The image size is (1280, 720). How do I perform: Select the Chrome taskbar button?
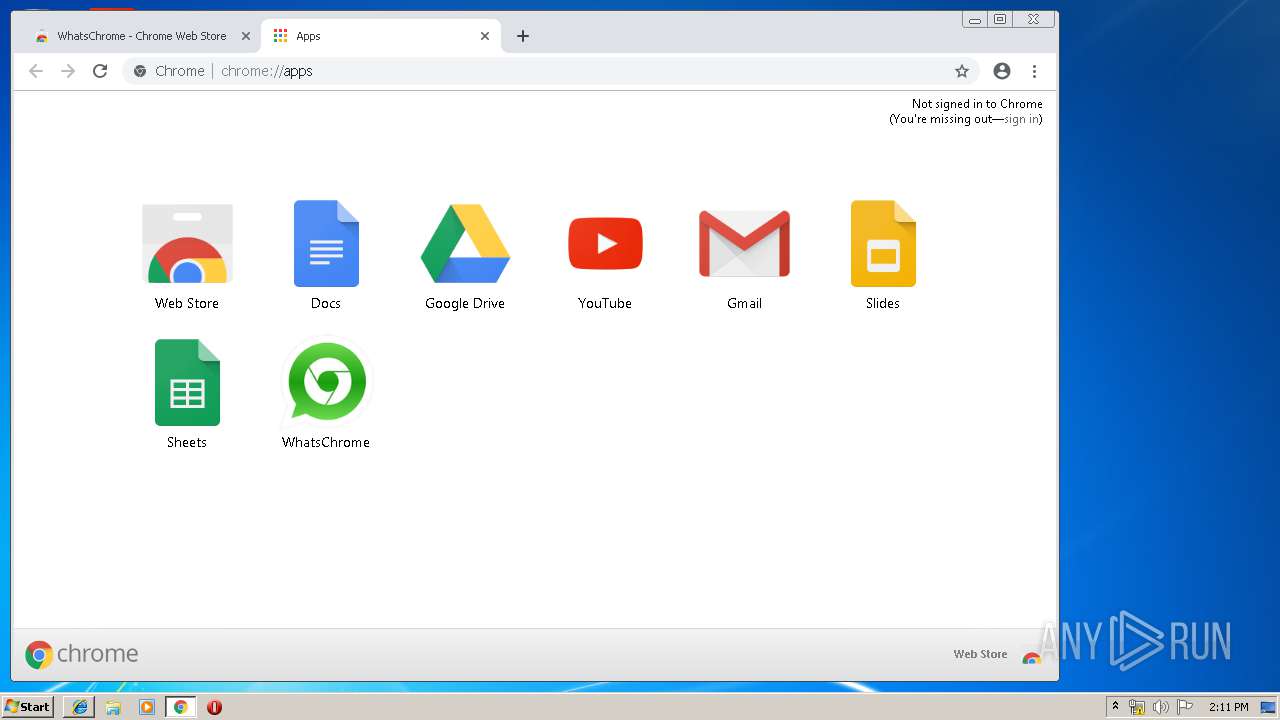pos(180,707)
